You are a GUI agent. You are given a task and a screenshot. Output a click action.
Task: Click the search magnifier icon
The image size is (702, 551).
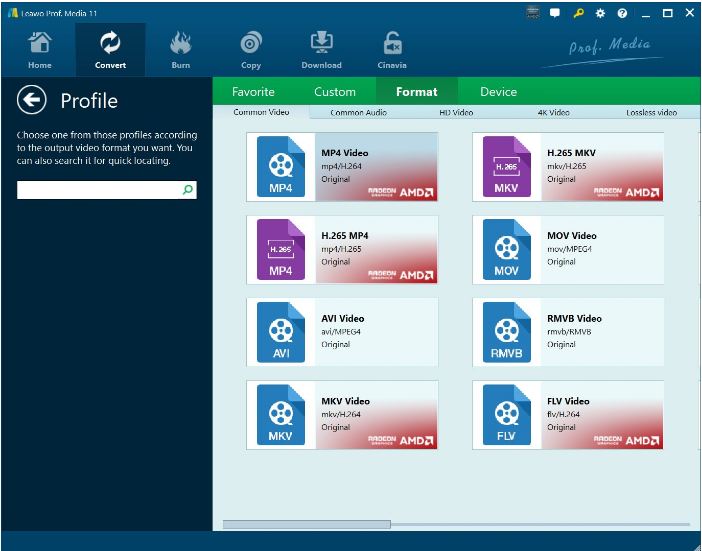tap(188, 189)
